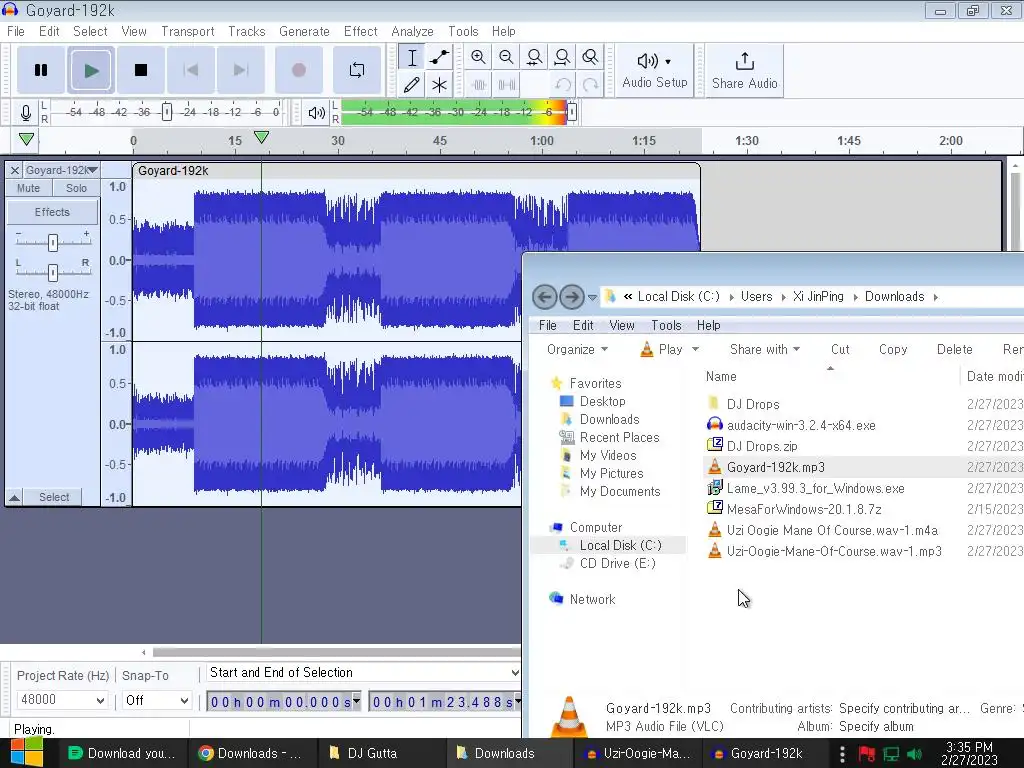The image size is (1024, 768).
Task: Open Start and End of Selection dropdown
Action: click(x=363, y=673)
